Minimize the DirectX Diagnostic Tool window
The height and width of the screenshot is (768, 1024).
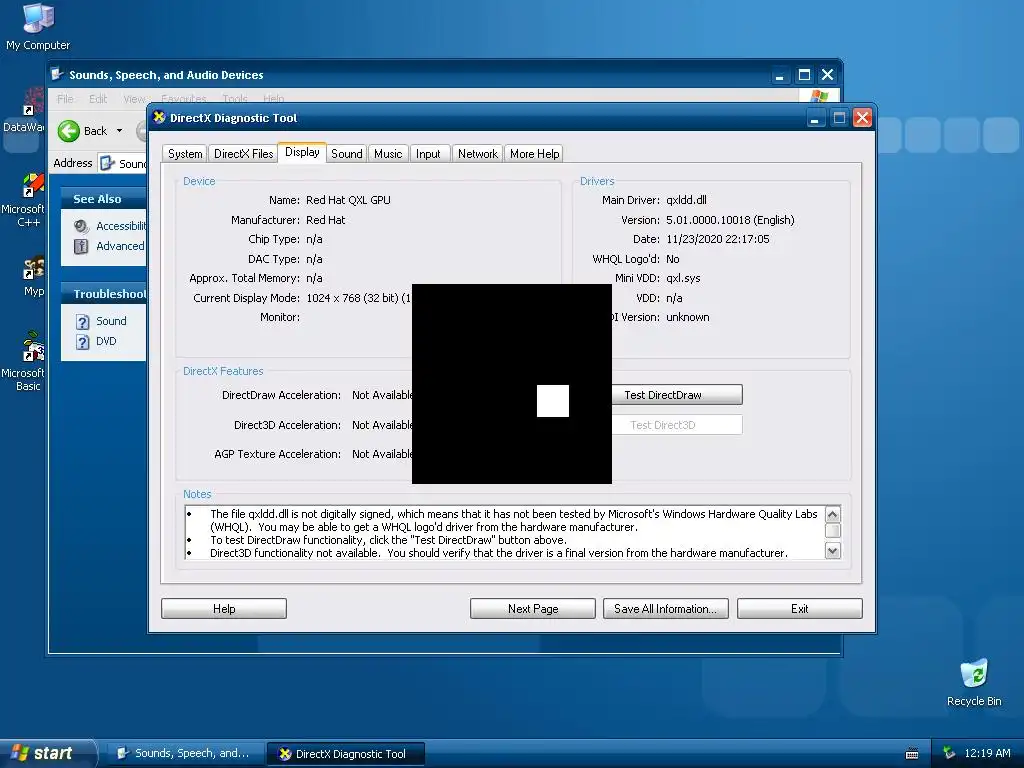pyautogui.click(x=814, y=118)
